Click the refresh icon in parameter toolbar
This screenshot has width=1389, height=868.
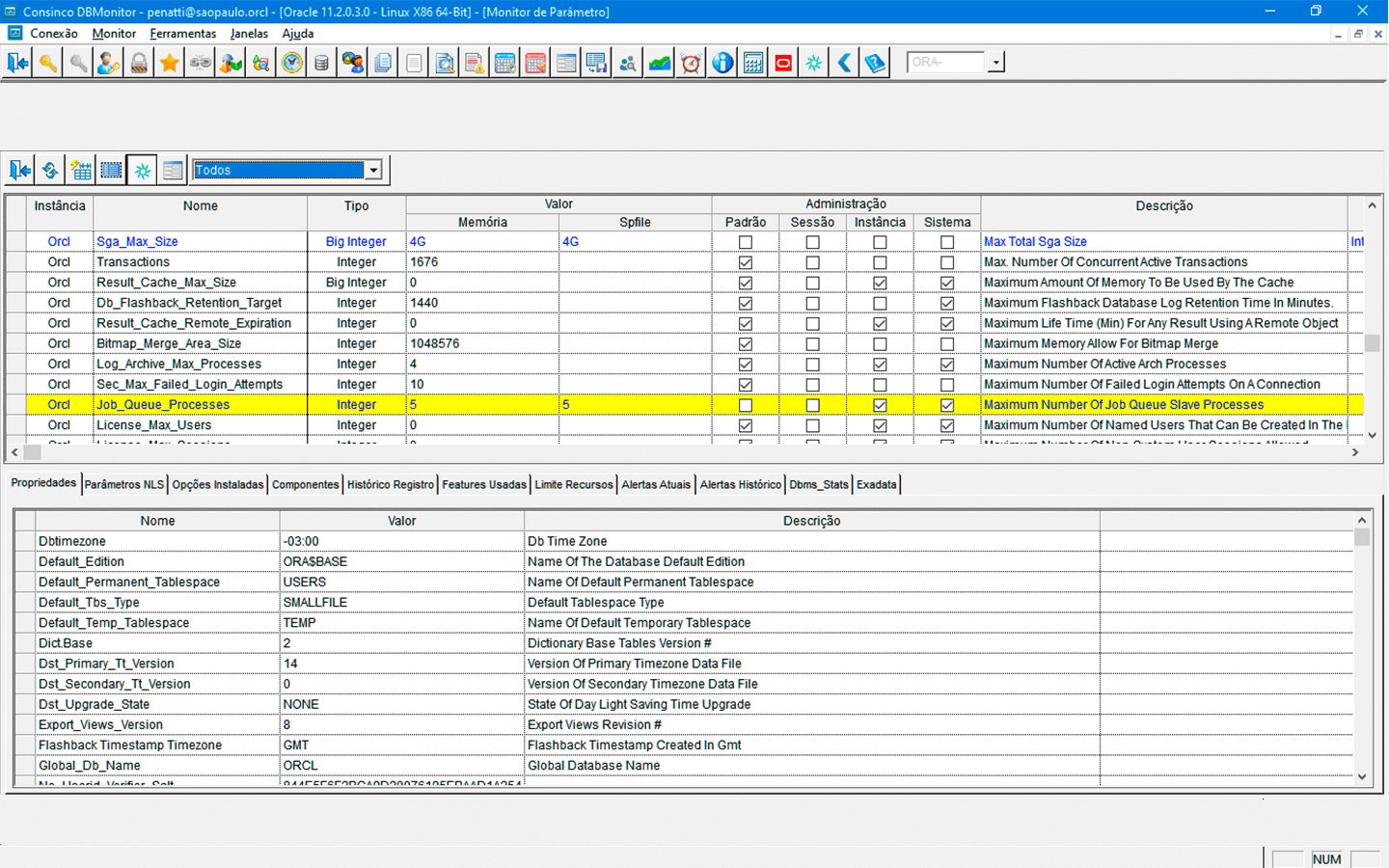50,171
